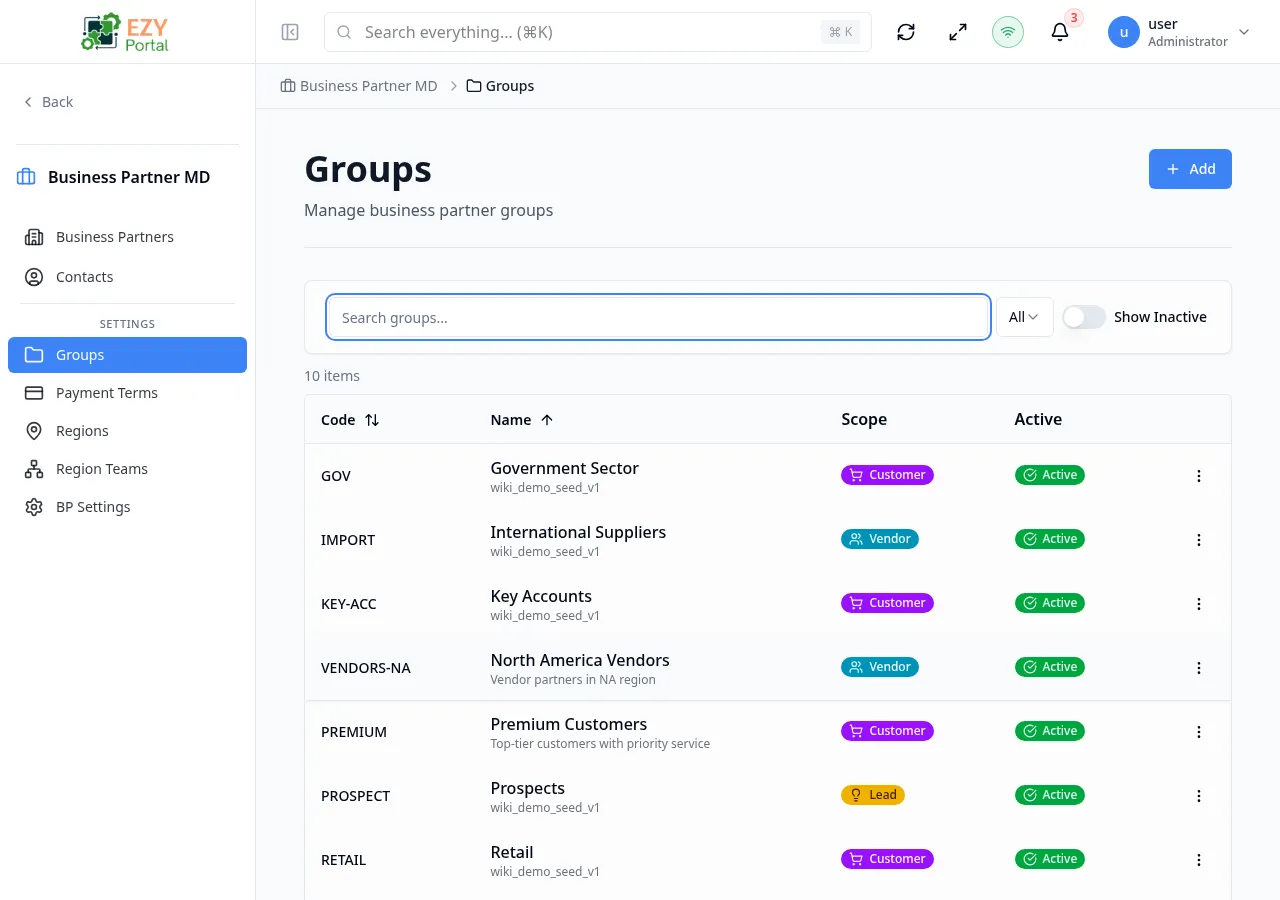The height and width of the screenshot is (900, 1280).
Task: Click Scope column header
Action: 864,420
